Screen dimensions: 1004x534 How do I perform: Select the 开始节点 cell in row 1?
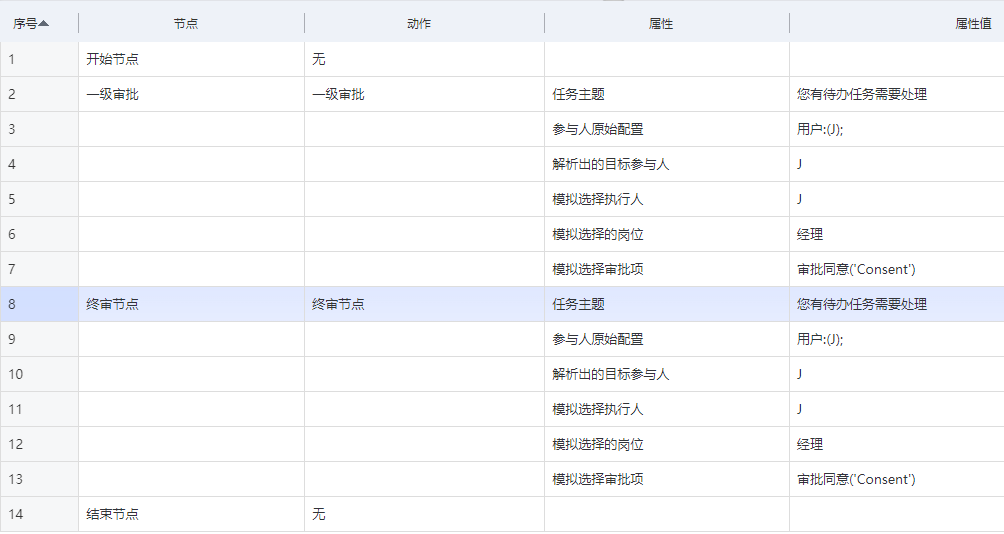(x=113, y=60)
